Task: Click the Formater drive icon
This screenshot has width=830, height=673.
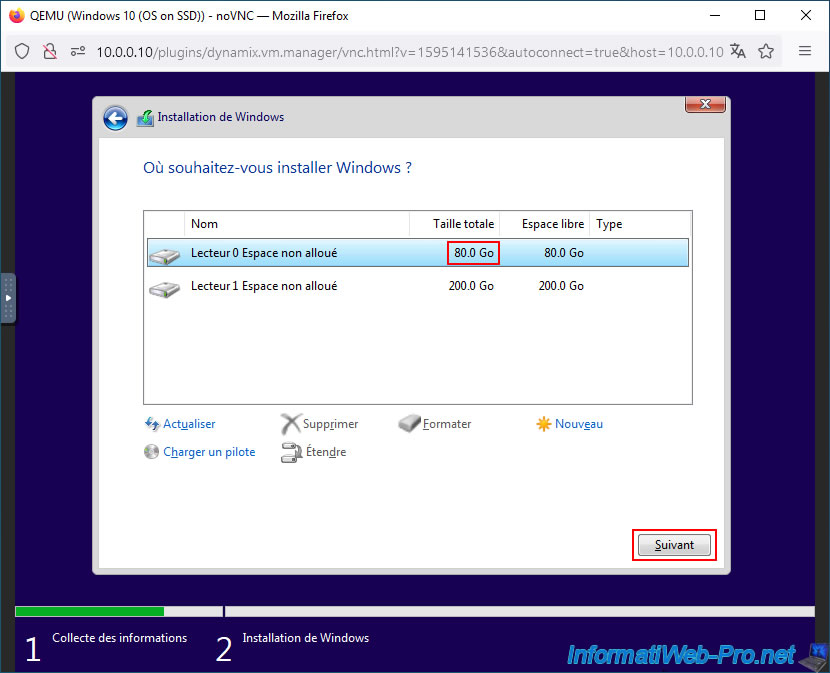Action: (x=409, y=423)
